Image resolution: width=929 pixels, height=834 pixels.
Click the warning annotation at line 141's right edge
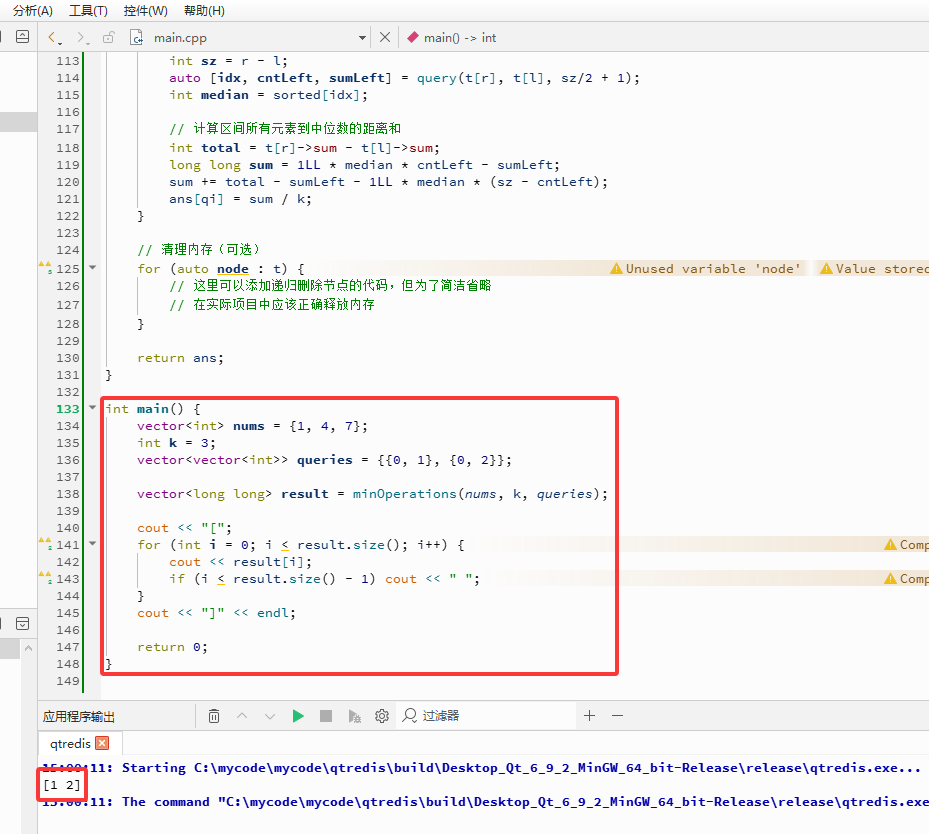pyautogui.click(x=906, y=544)
